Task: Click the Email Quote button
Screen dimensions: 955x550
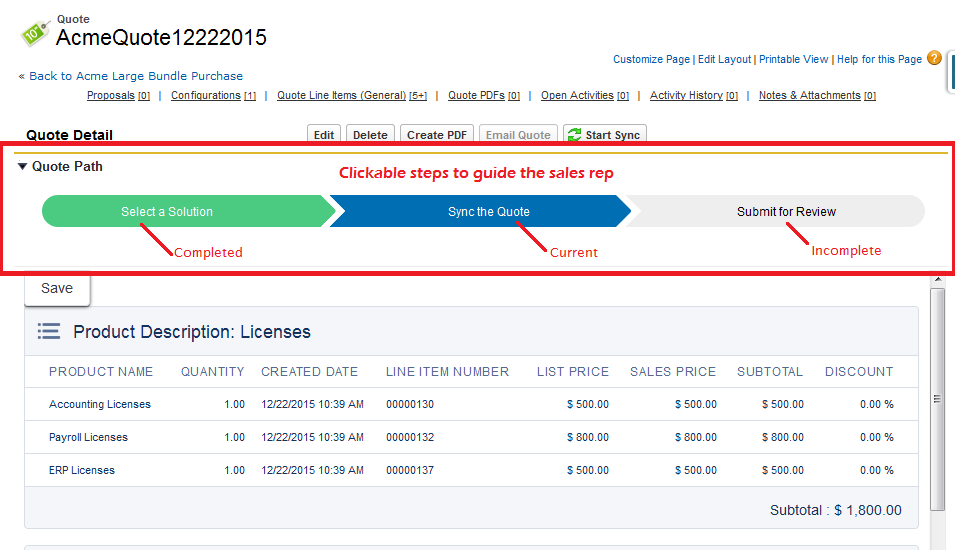Action: coord(518,135)
